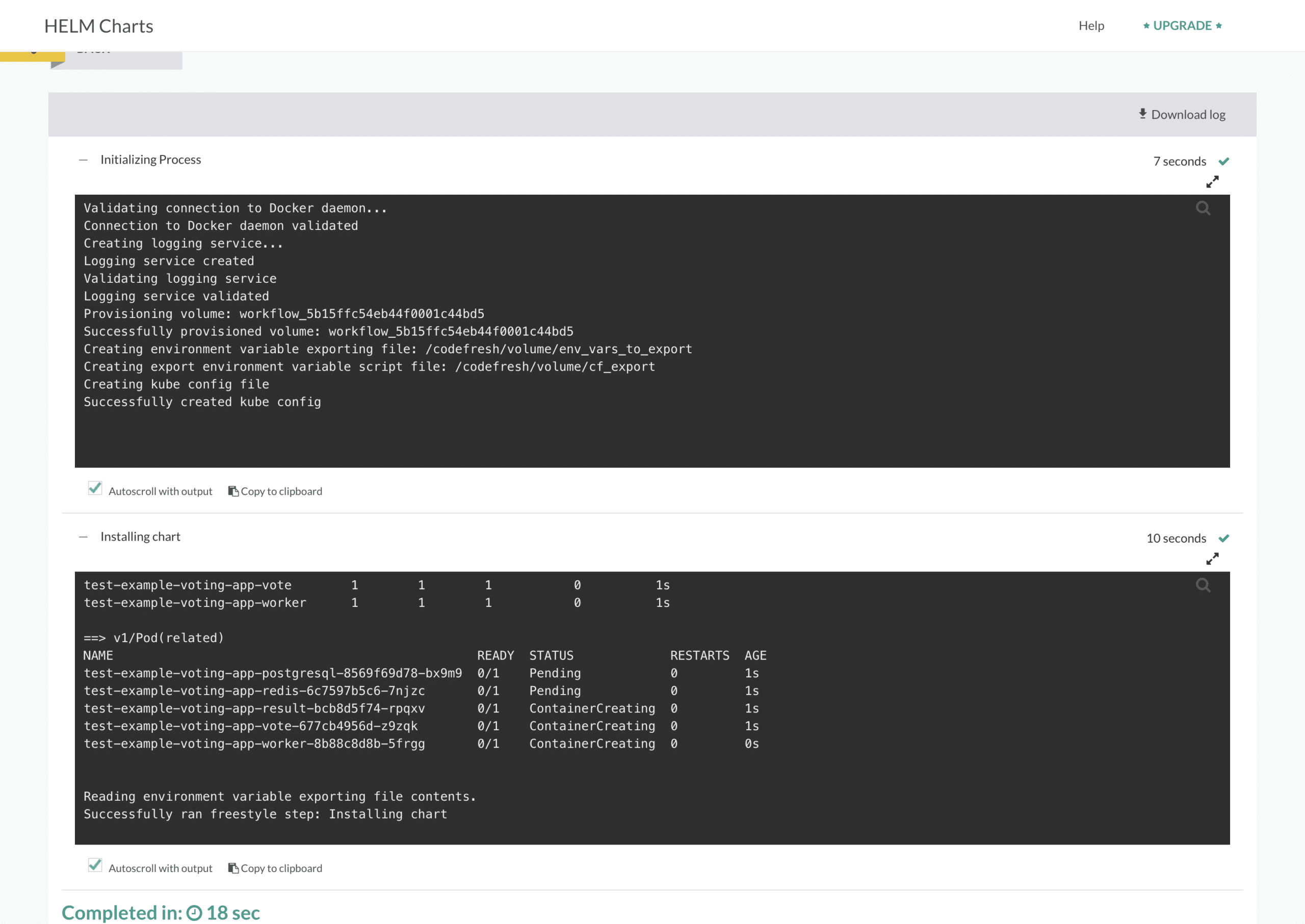Click the UPGRADE link

point(1182,25)
